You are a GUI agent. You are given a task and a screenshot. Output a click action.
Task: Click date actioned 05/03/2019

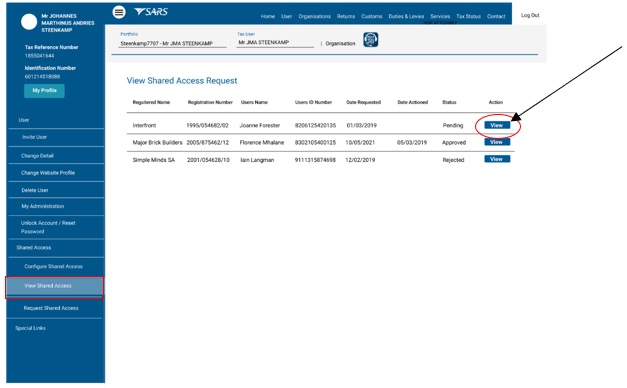[412, 142]
